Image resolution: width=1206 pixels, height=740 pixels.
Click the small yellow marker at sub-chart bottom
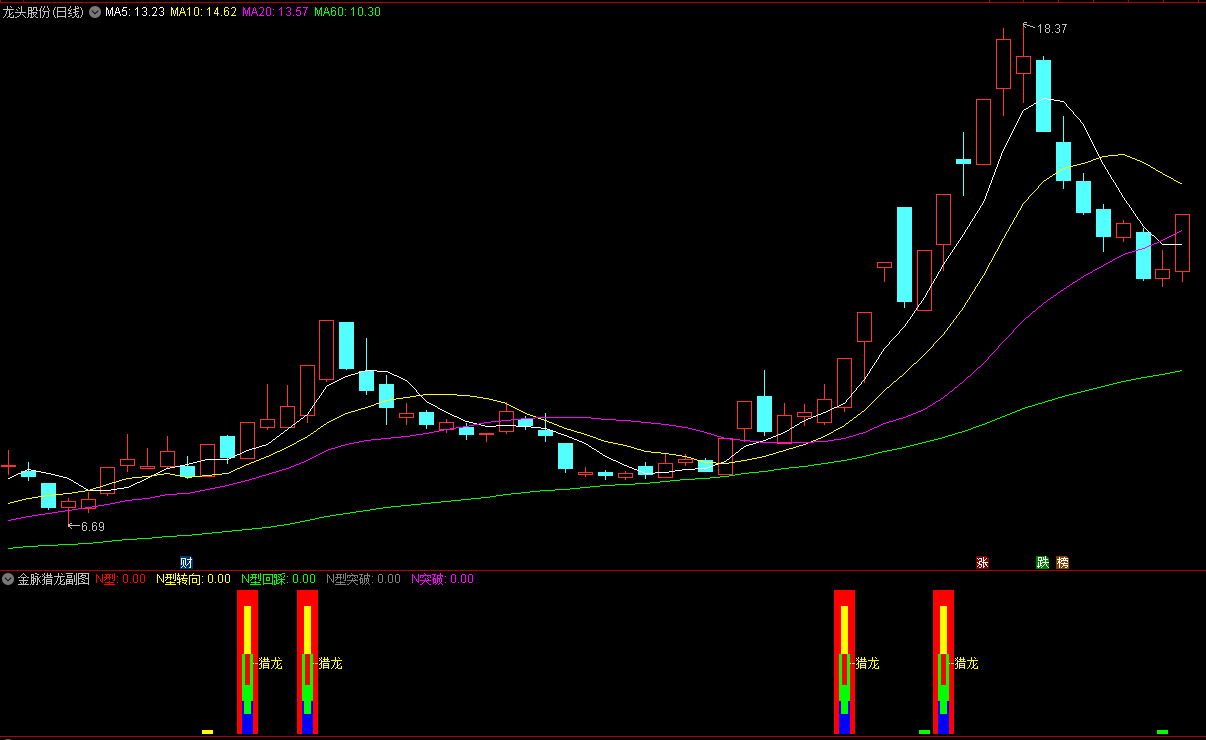click(207, 732)
